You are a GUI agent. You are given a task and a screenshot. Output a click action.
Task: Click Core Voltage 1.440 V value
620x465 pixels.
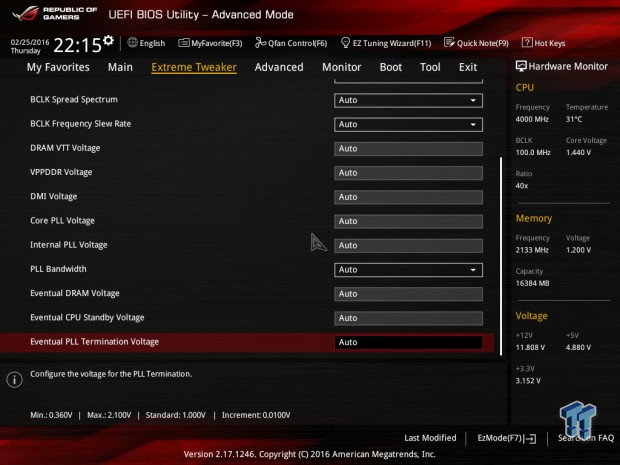click(x=578, y=152)
